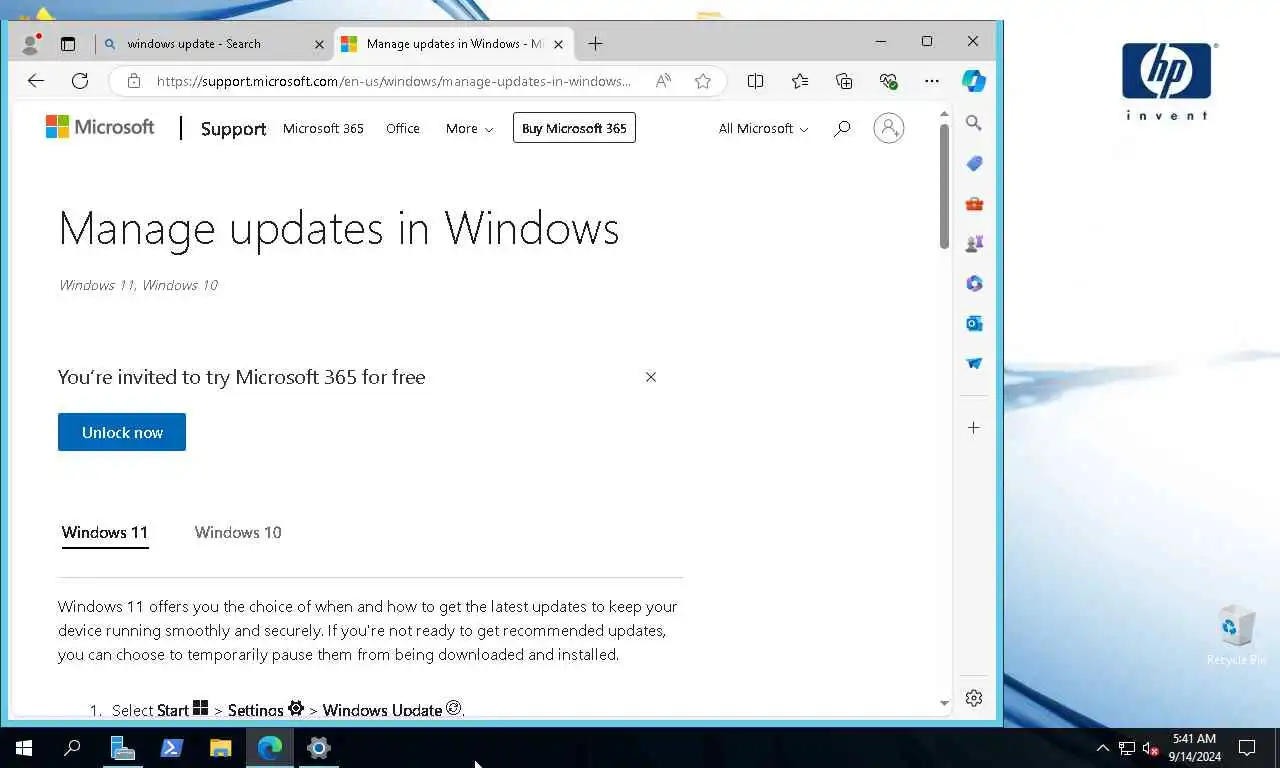Screen dimensions: 1280x768
Task: Click the Buy Microsoft 365 button
Action: [x=574, y=128]
